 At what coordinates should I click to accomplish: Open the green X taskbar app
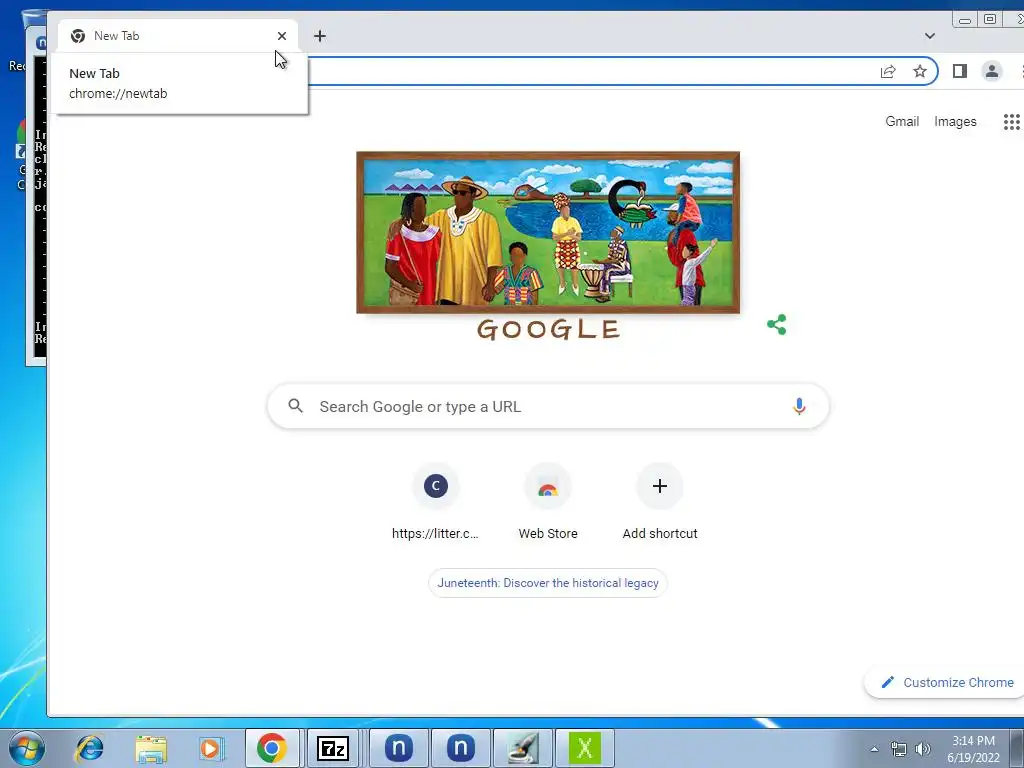point(584,748)
